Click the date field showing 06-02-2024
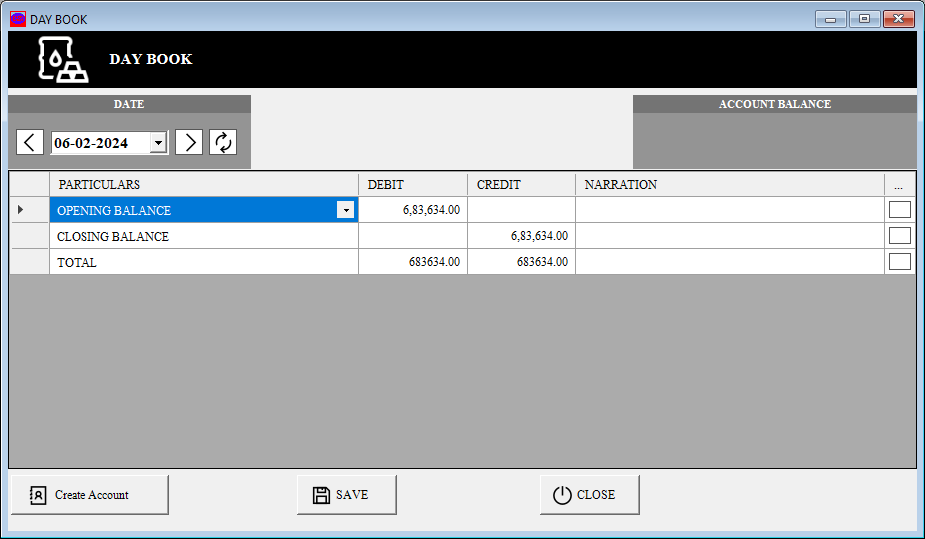925x539 pixels. click(x=99, y=143)
